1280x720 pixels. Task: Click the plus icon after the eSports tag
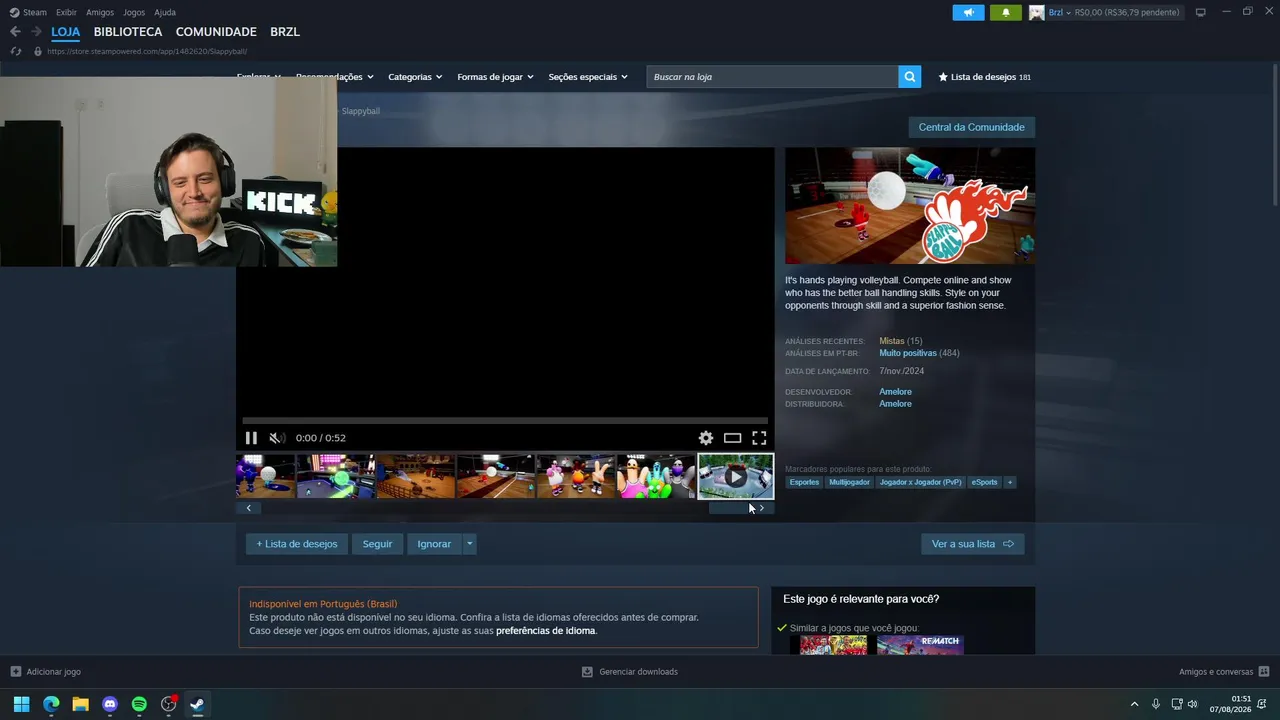point(1010,482)
